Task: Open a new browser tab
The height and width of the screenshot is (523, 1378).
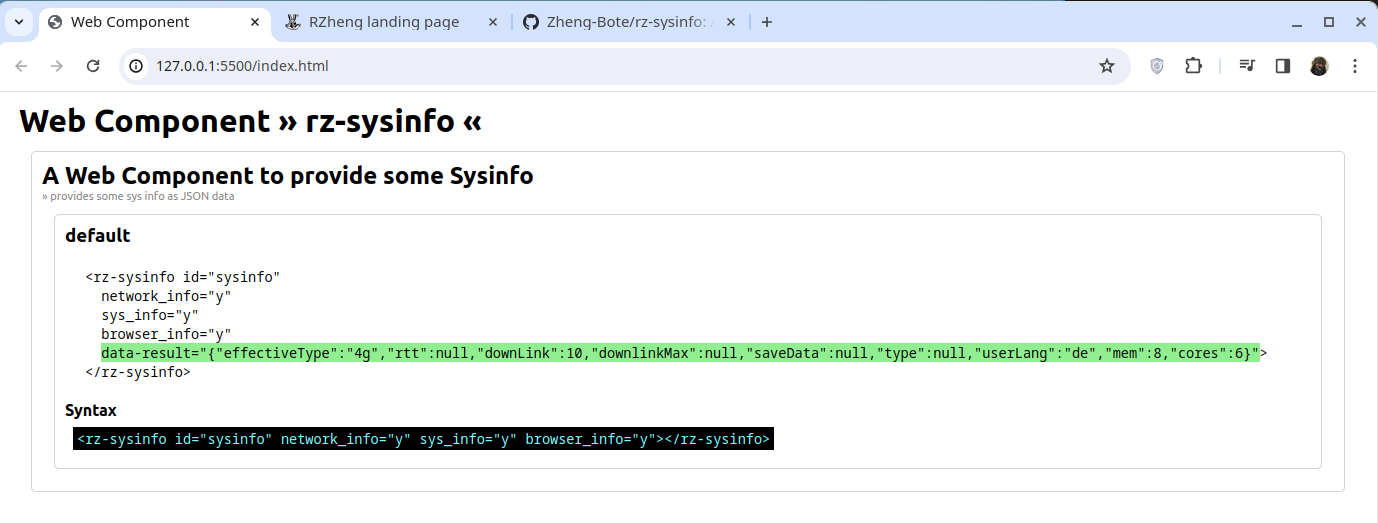Action: 767,22
